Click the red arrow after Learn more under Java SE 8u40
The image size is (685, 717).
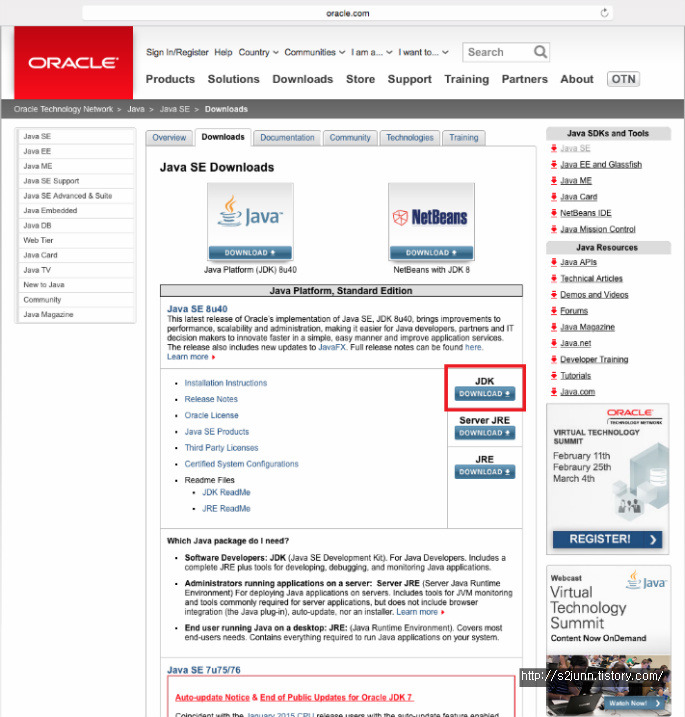[213, 357]
